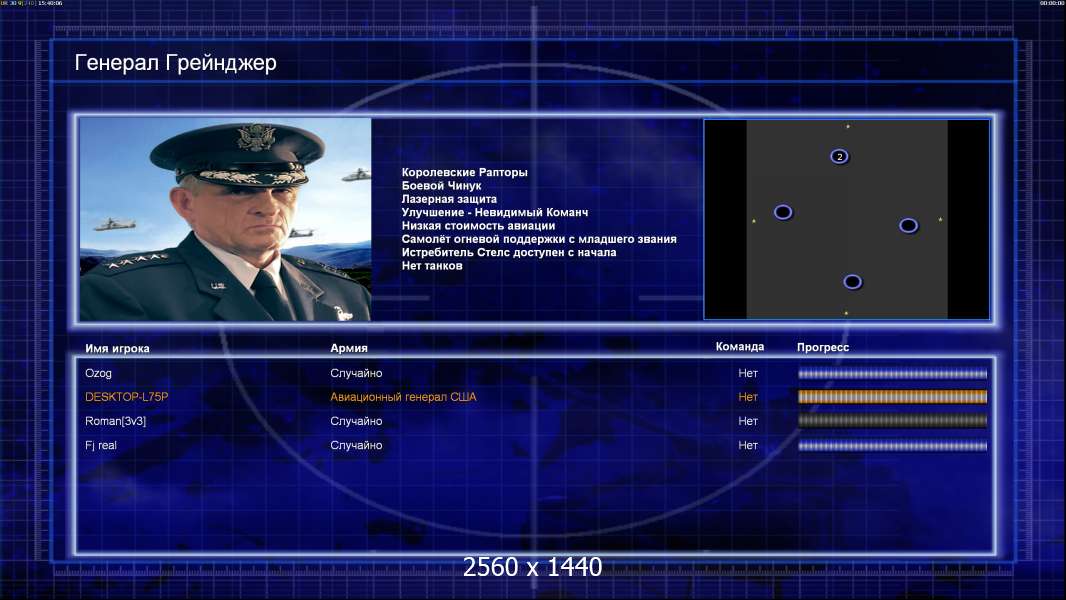The height and width of the screenshot is (600, 1066).
Task: Click Ozog's 'Случайно' army cell
Action: pos(356,373)
